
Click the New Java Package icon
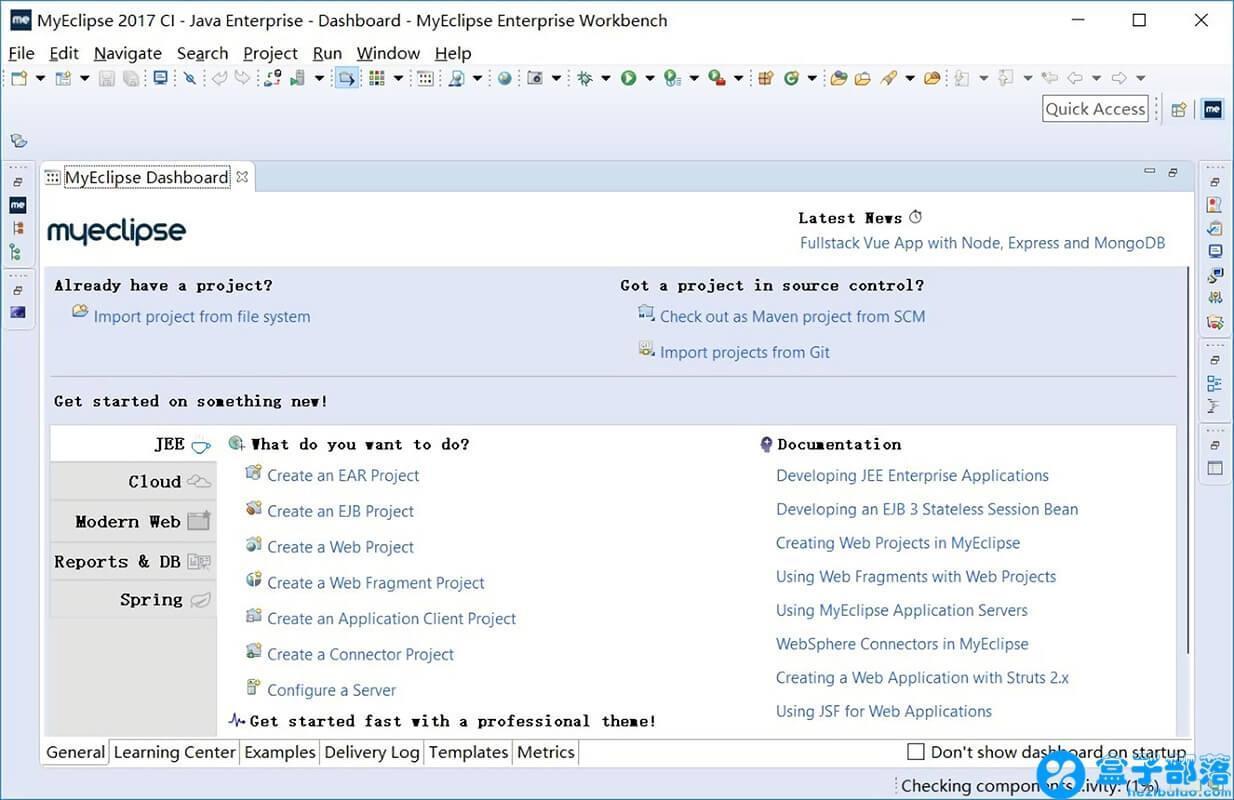(x=765, y=78)
